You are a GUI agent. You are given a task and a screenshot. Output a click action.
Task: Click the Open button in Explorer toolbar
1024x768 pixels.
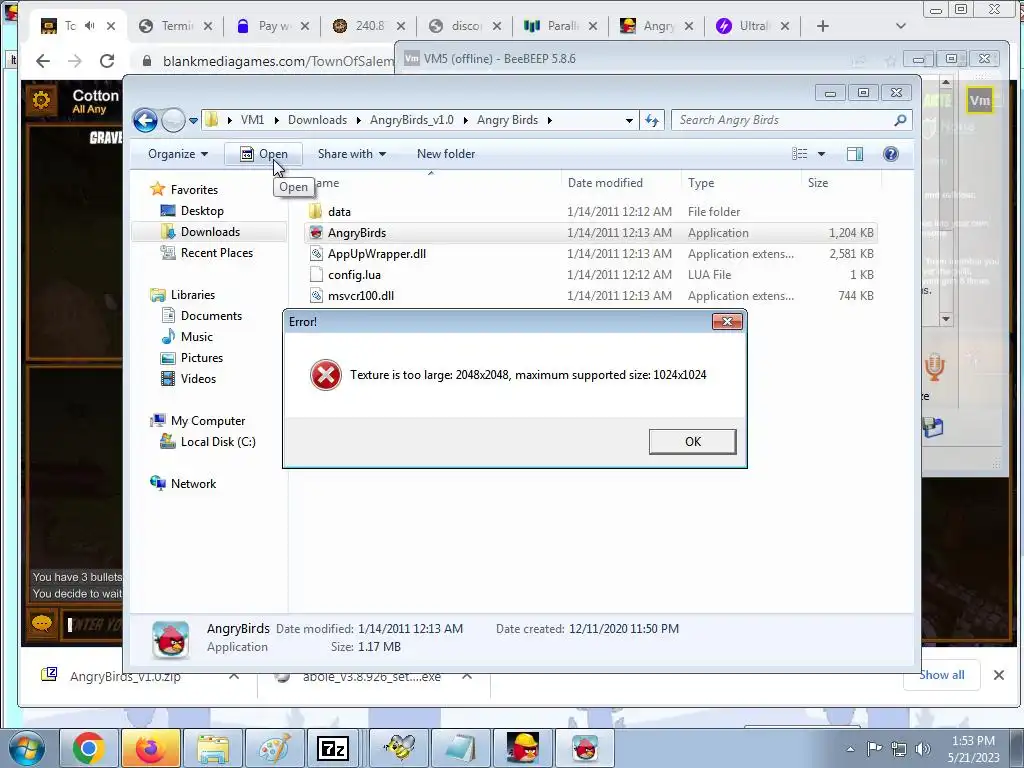(264, 154)
